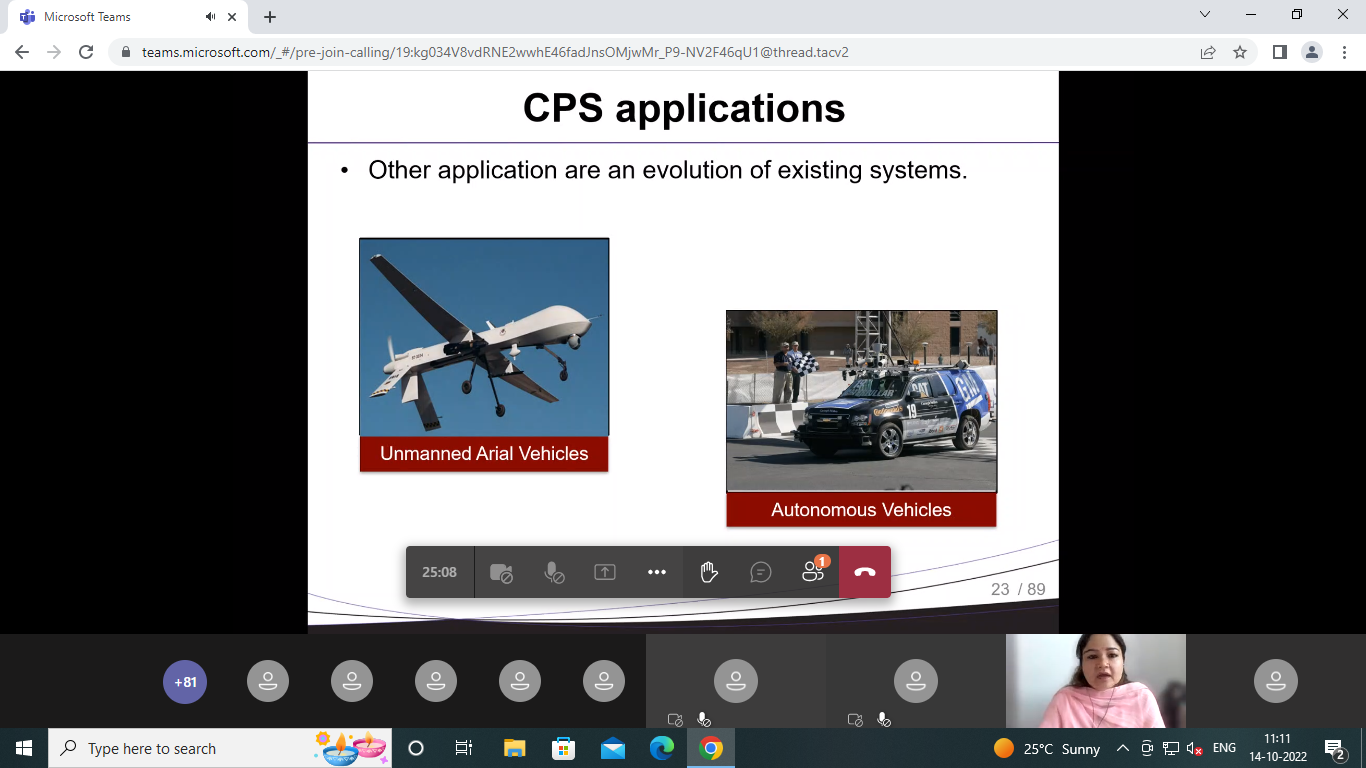This screenshot has width=1366, height=768.
Task: Select the presenter's video thumbnail
Action: 1096,681
